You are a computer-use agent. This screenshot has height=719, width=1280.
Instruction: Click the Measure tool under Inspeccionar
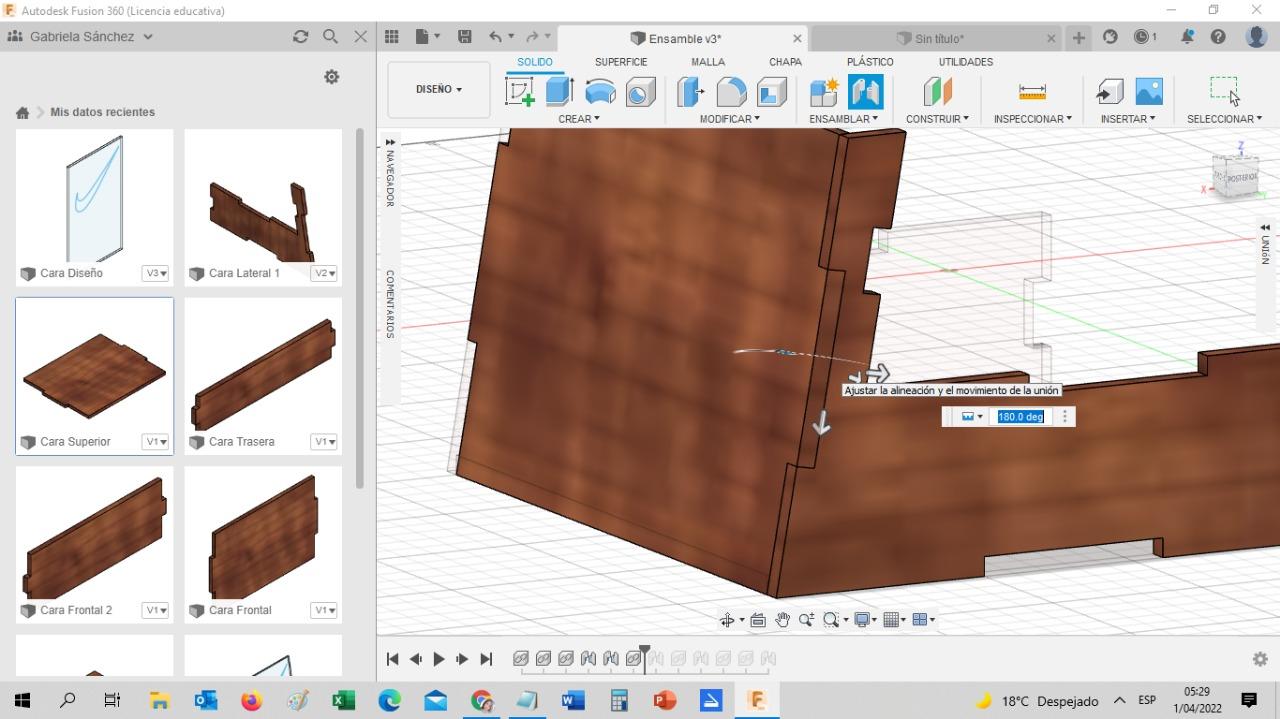(1032, 92)
